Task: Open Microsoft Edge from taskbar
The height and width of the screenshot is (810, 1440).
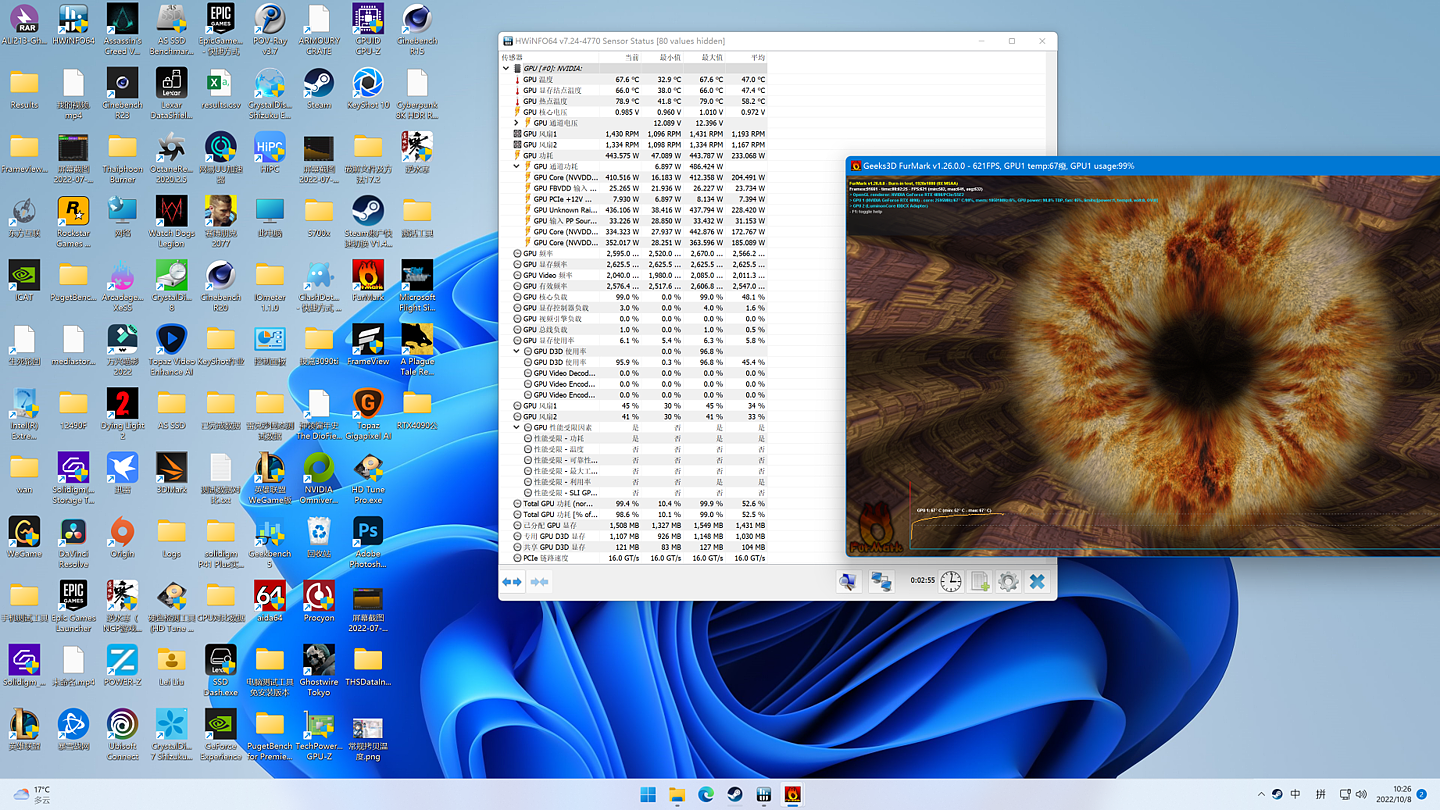Action: pos(706,795)
